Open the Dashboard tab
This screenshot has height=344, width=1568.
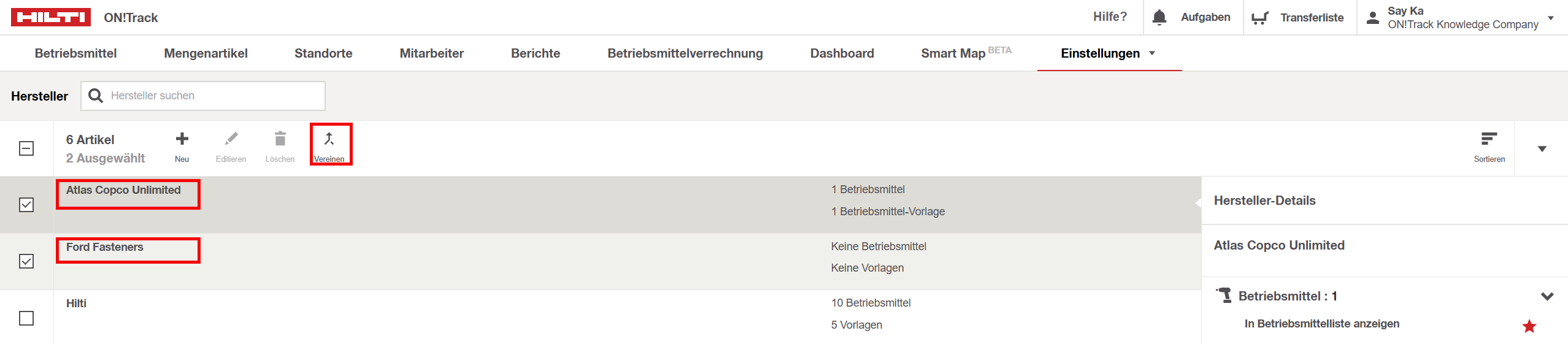842,53
